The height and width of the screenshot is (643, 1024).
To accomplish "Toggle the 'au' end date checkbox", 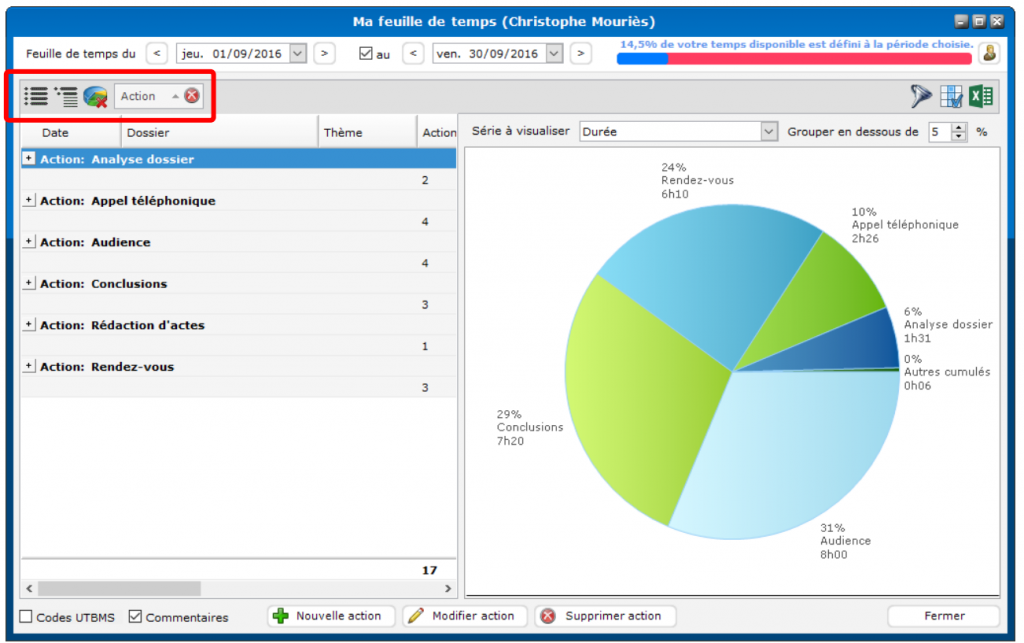I will point(366,53).
